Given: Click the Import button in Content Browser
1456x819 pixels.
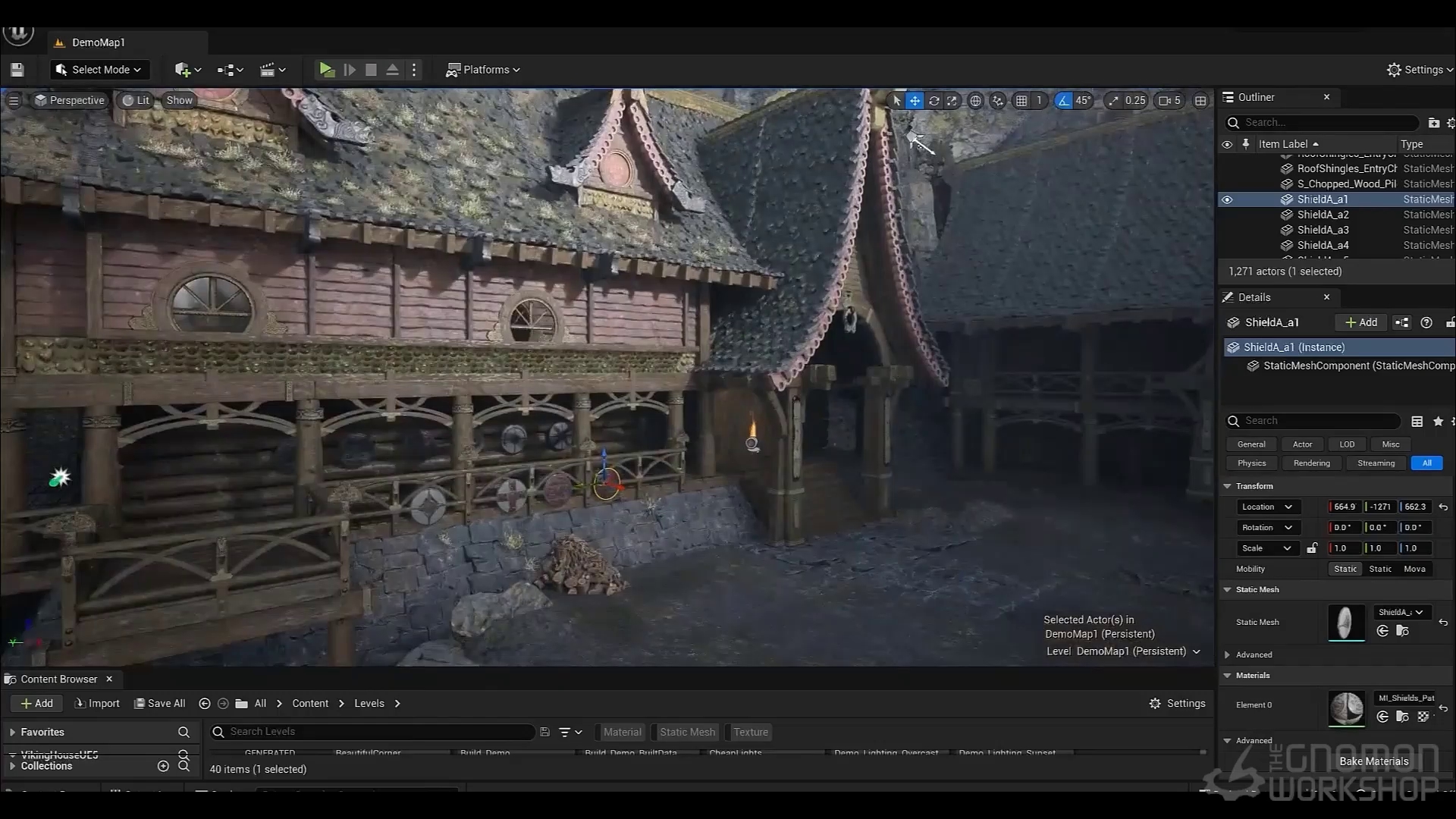Looking at the screenshot, I should click(97, 703).
